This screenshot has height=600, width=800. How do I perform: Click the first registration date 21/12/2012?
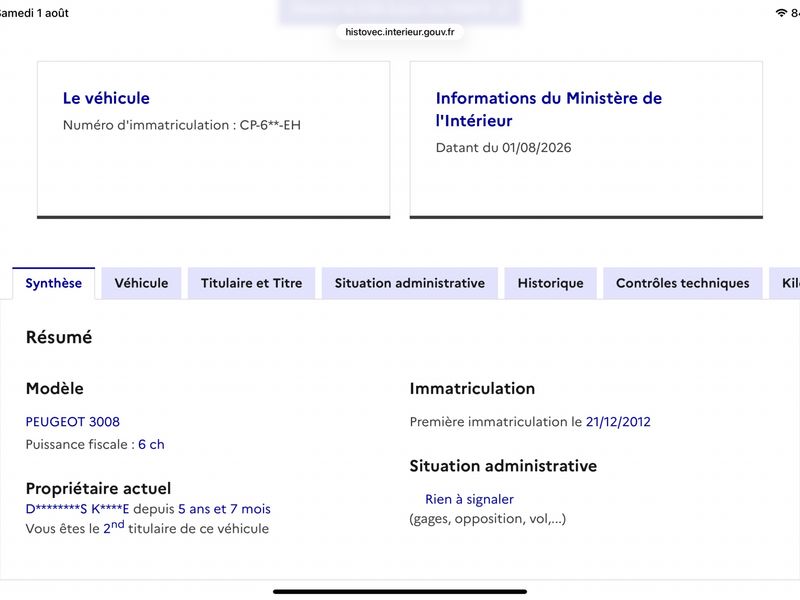pyautogui.click(x=618, y=422)
